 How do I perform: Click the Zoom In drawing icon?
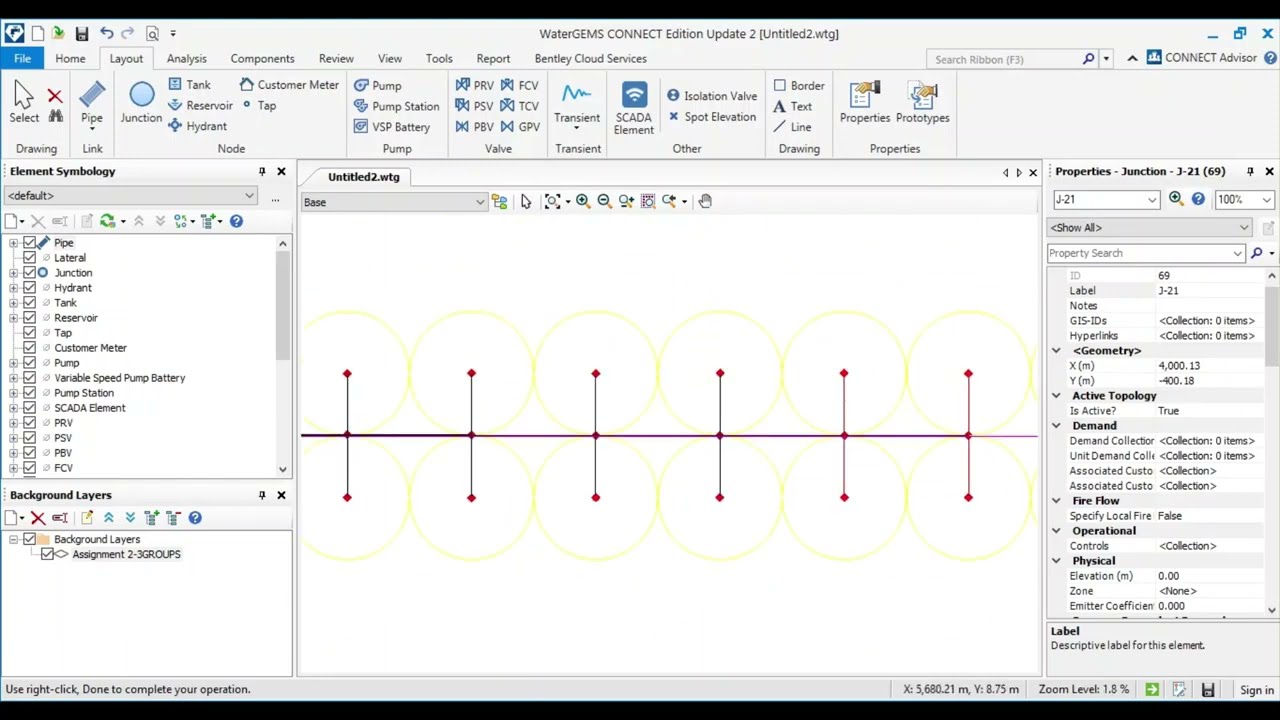[x=582, y=201]
